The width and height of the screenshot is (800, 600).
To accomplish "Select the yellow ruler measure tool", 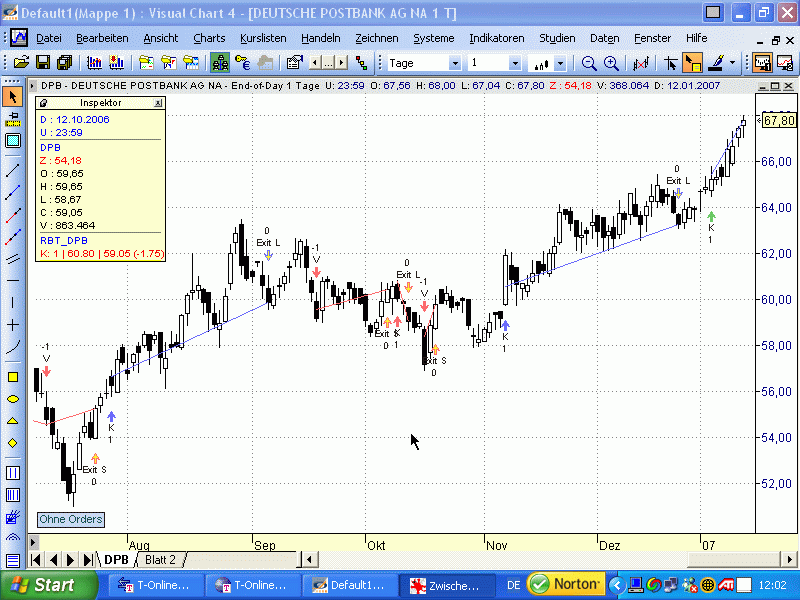I will click(x=13, y=119).
